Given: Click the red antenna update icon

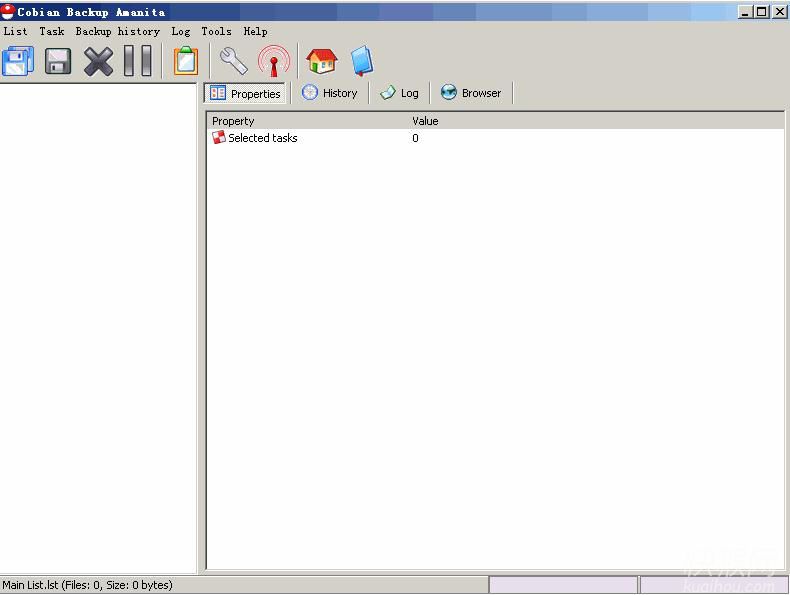Looking at the screenshot, I should pyautogui.click(x=274, y=61).
